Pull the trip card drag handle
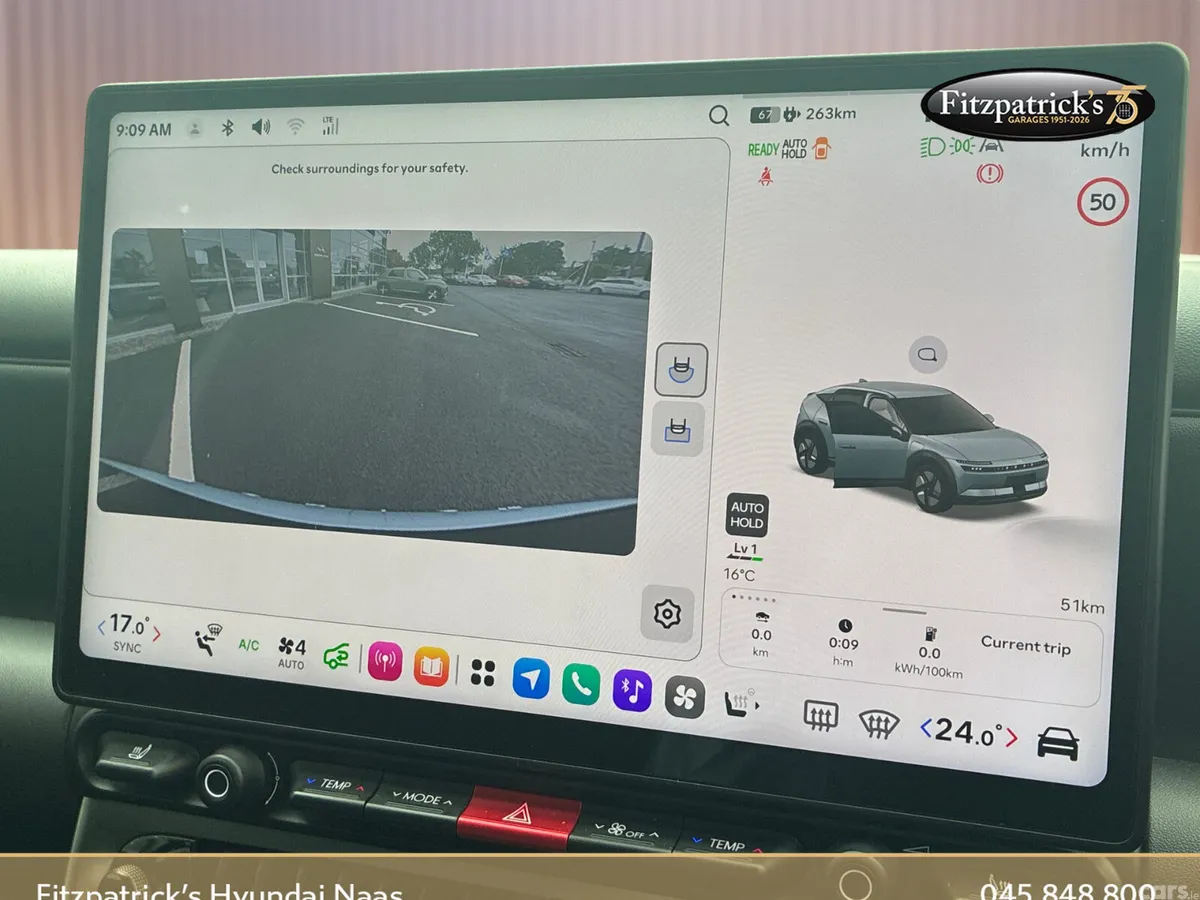The width and height of the screenshot is (1200, 900). click(x=905, y=610)
